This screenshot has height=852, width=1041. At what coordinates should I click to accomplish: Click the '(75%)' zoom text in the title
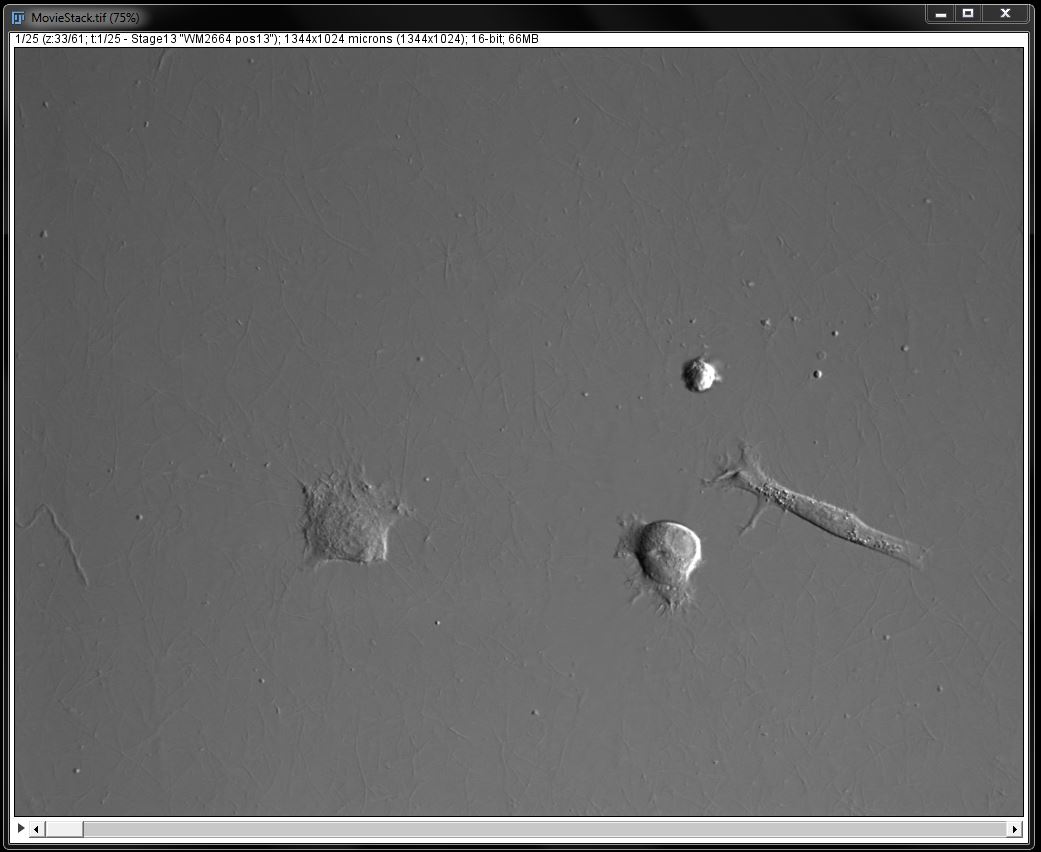tap(124, 18)
